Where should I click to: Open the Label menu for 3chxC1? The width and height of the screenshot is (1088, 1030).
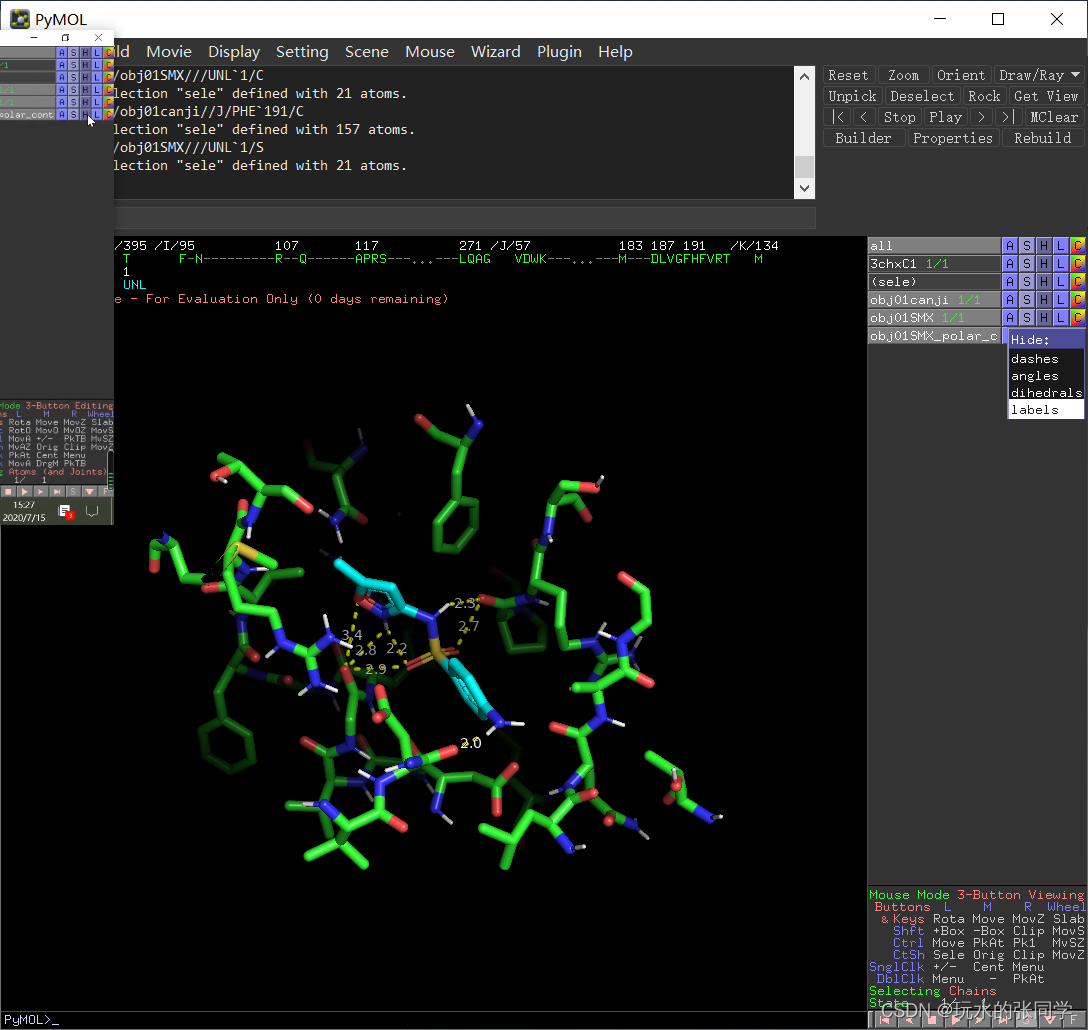click(1060, 264)
